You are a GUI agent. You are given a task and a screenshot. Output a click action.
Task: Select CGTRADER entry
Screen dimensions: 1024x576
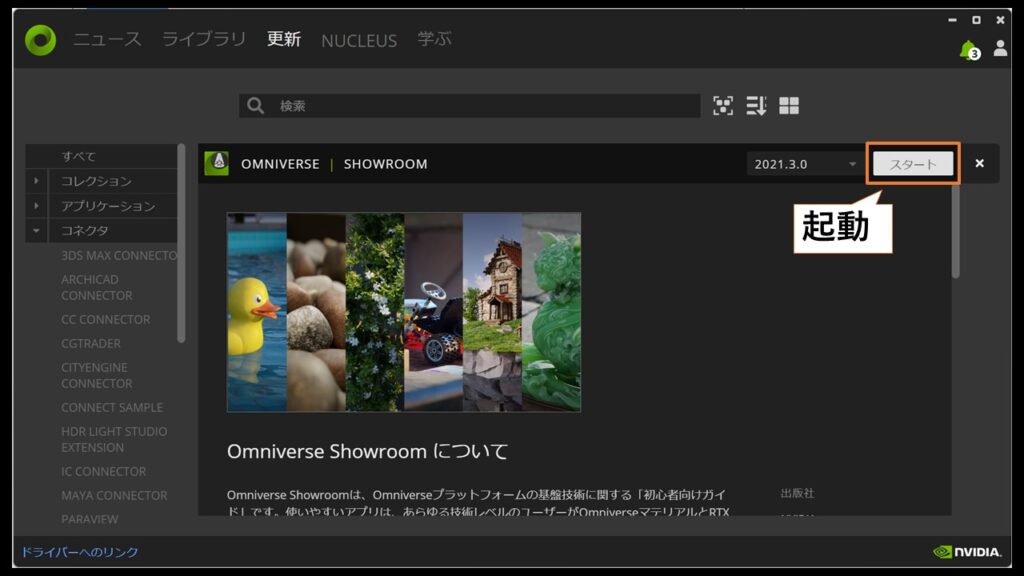pyautogui.click(x=91, y=344)
